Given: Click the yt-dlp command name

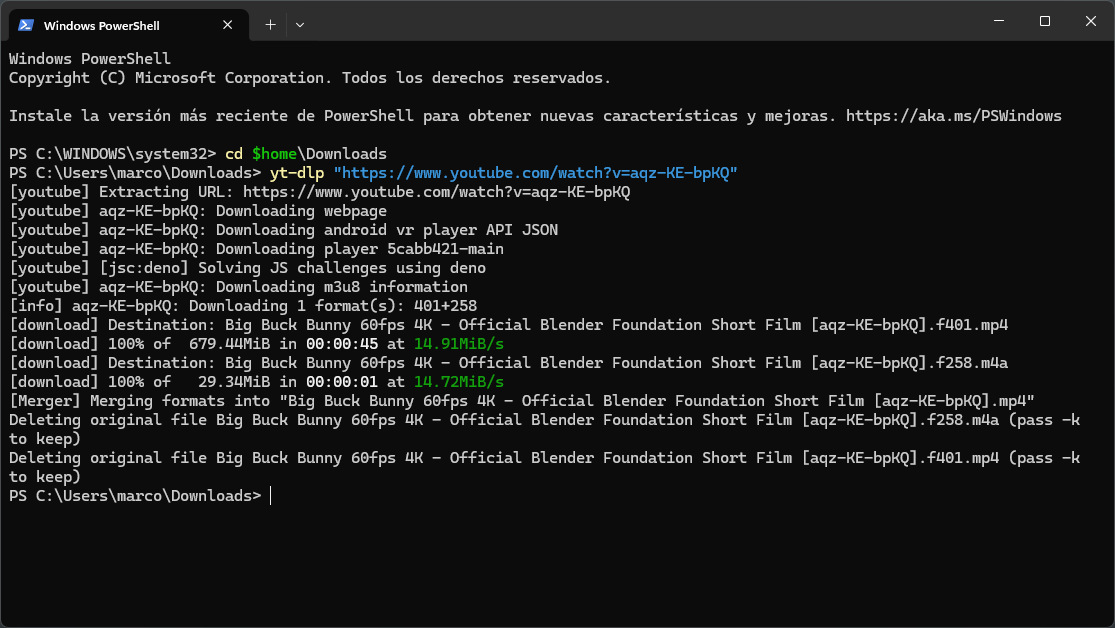Looking at the screenshot, I should click(x=297, y=173).
